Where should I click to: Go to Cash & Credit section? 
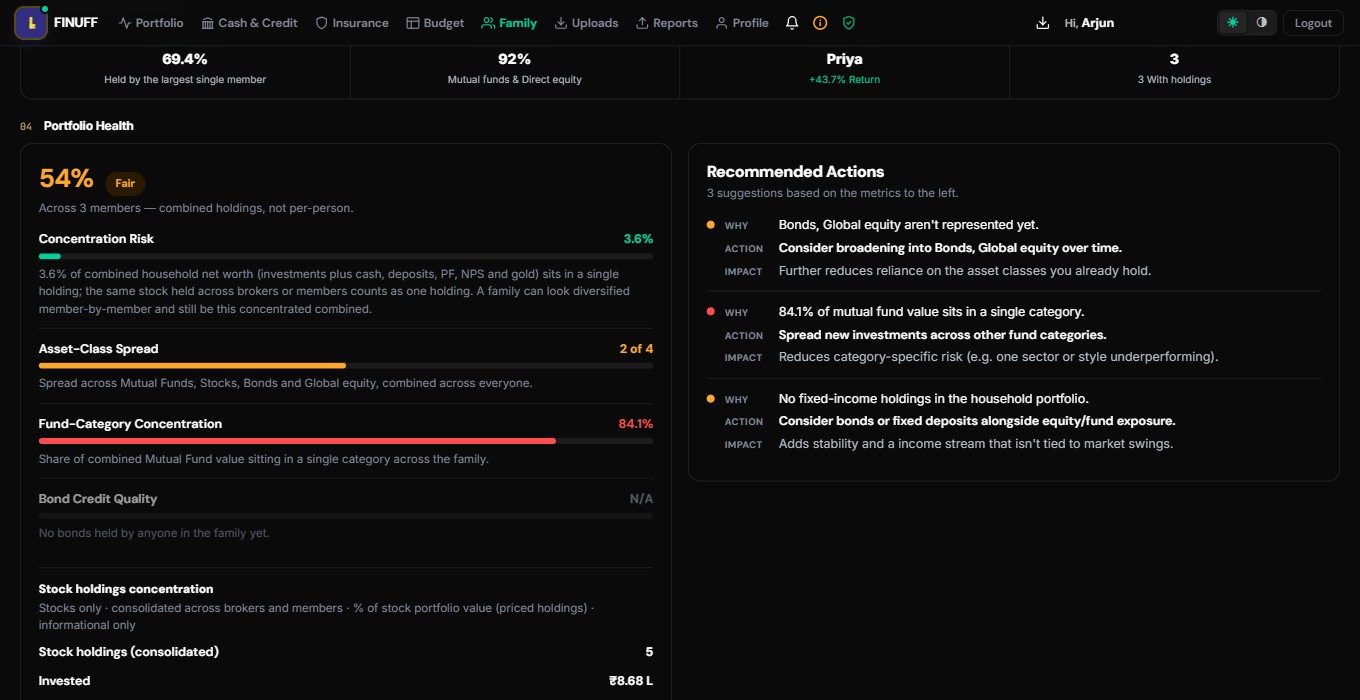click(x=249, y=23)
